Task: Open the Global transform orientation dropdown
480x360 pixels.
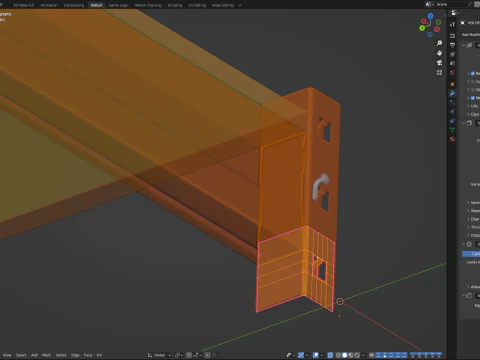Action: [x=159, y=355]
